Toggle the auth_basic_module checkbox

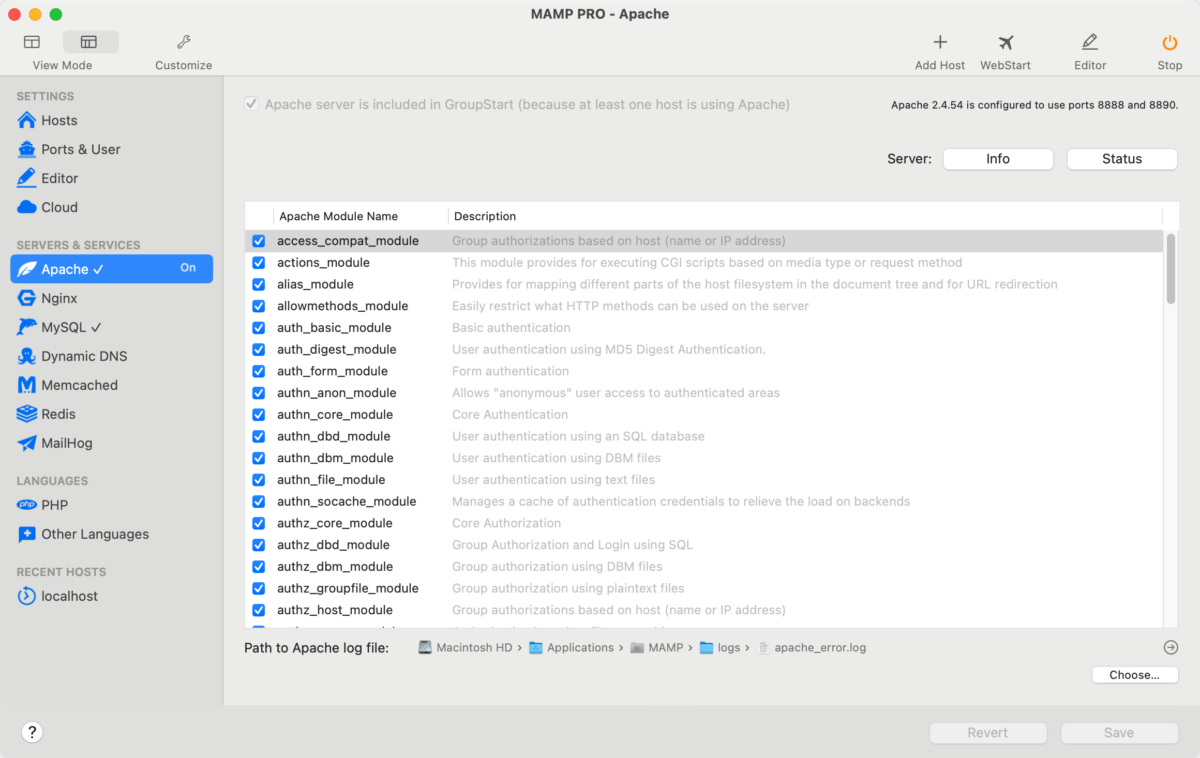(259, 328)
